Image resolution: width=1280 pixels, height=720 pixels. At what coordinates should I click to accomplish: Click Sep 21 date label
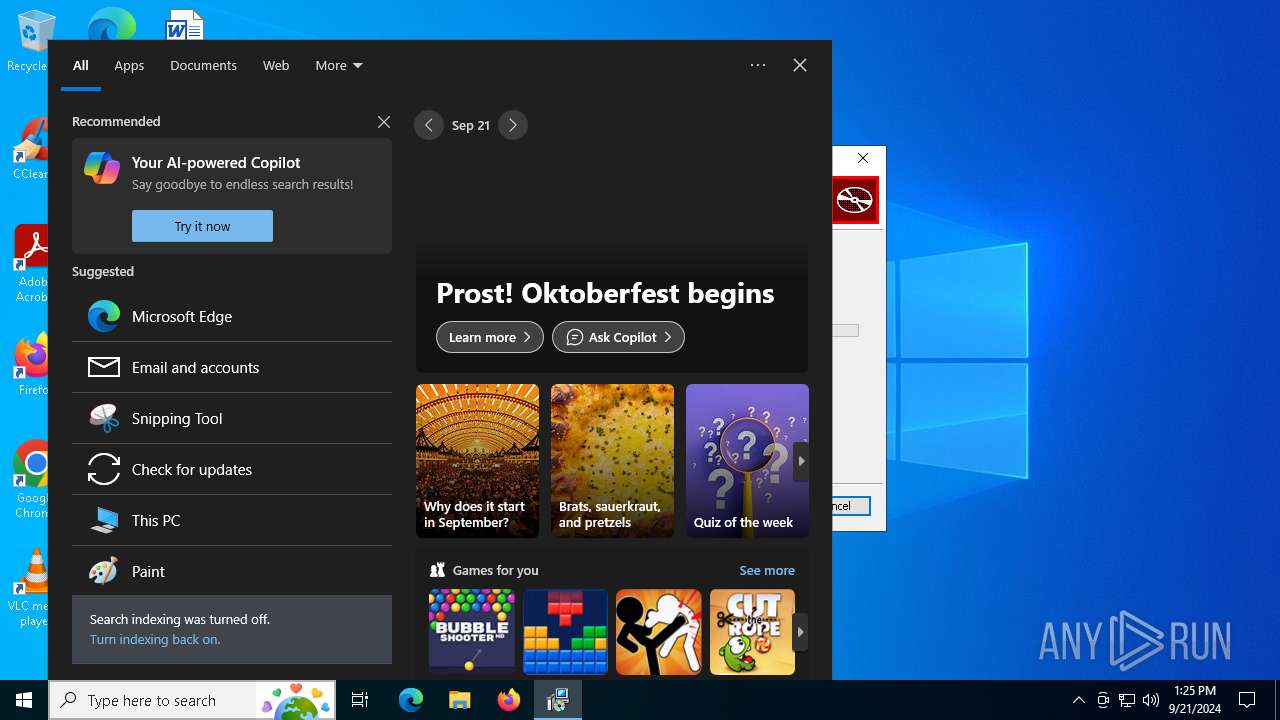pos(471,125)
